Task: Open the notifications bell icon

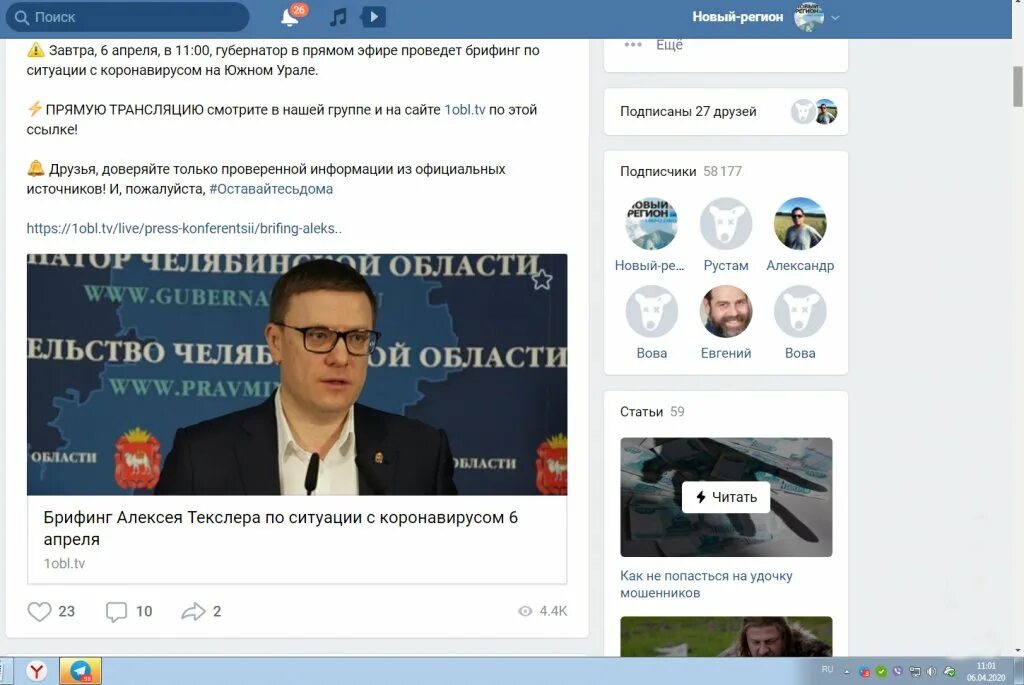Action: coord(290,17)
